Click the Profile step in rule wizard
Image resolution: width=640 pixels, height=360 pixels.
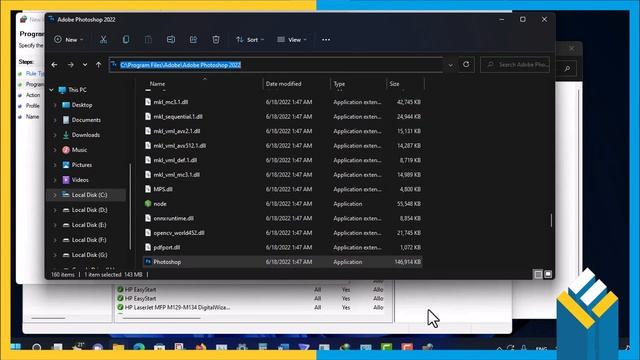click(x=33, y=106)
